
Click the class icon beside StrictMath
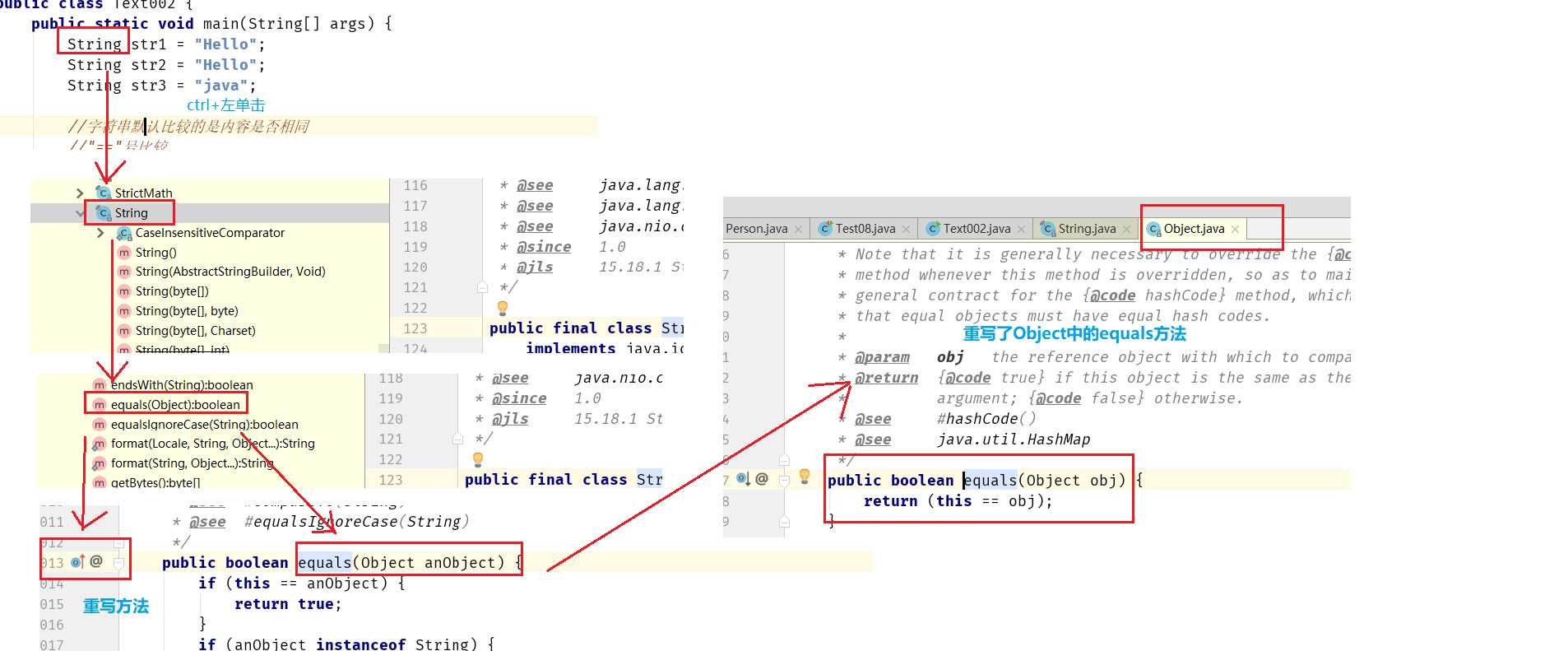point(104,193)
